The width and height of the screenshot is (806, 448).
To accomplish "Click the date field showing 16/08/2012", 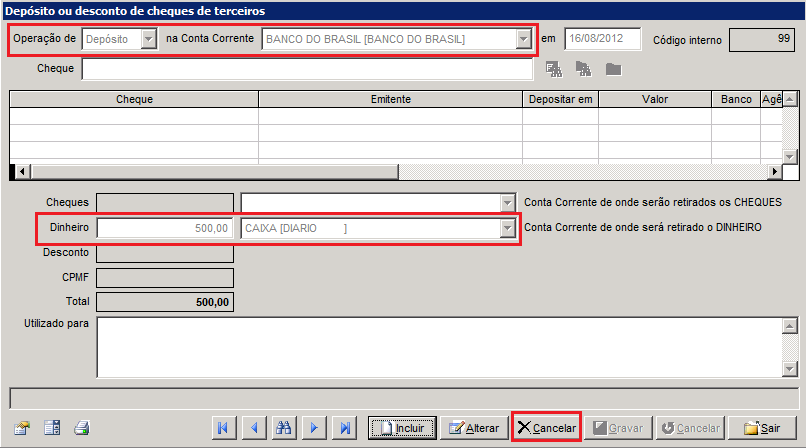I will (602, 39).
